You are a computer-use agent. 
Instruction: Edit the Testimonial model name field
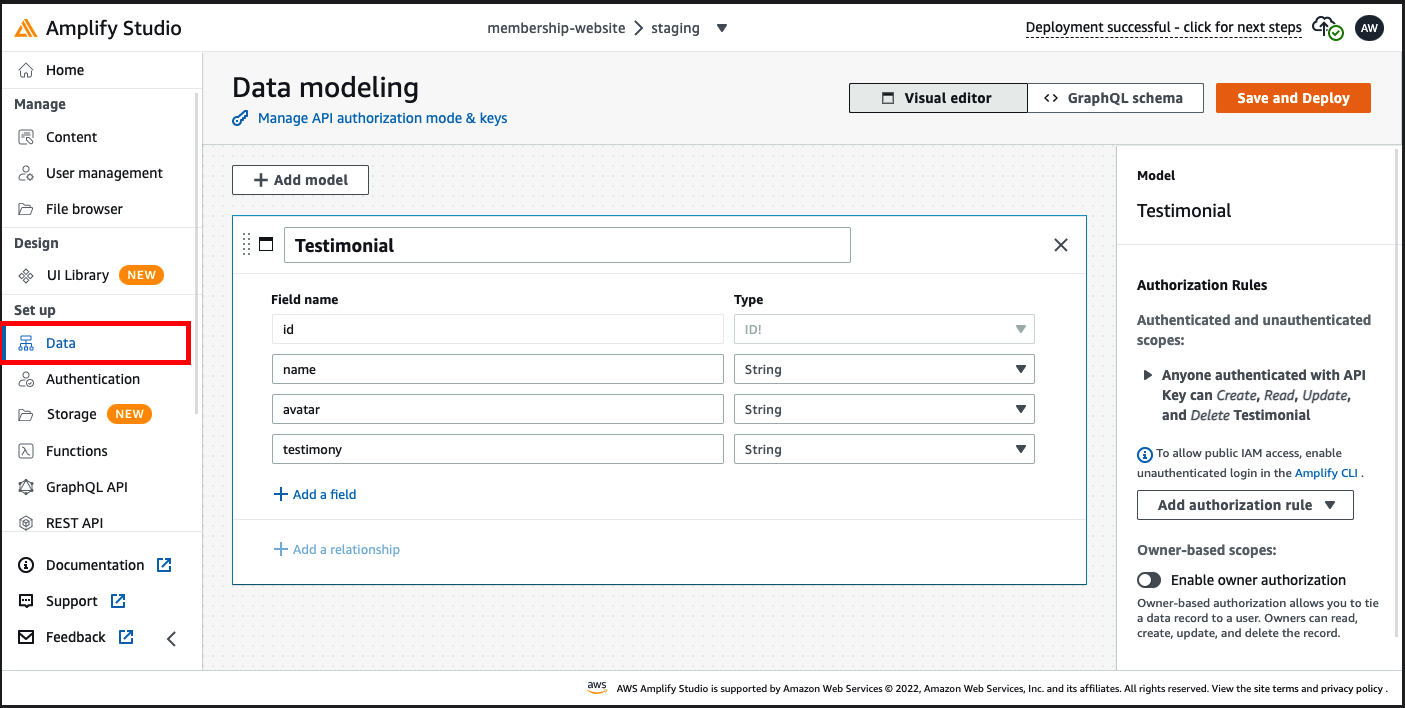(567, 245)
